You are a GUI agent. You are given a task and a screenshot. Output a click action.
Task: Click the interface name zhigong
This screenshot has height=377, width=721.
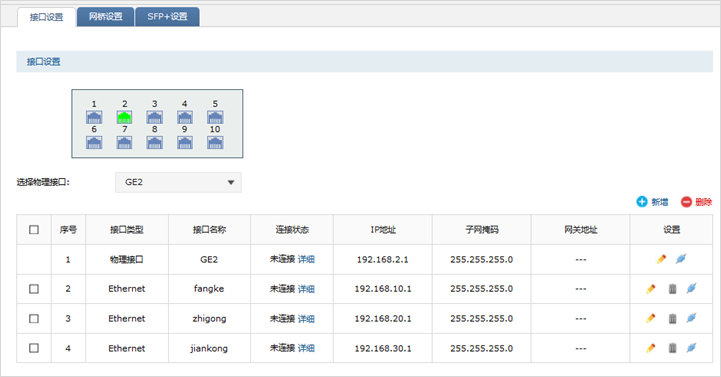(x=209, y=319)
